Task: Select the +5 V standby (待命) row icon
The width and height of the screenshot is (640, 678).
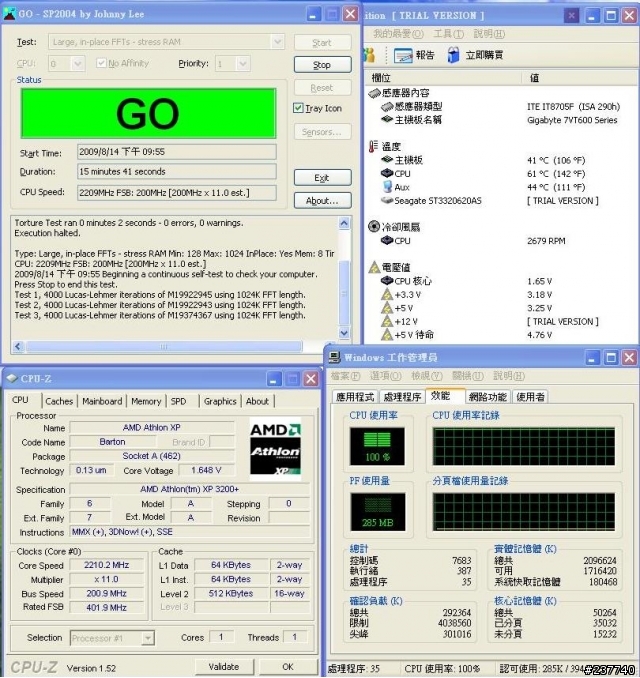Action: [387, 335]
